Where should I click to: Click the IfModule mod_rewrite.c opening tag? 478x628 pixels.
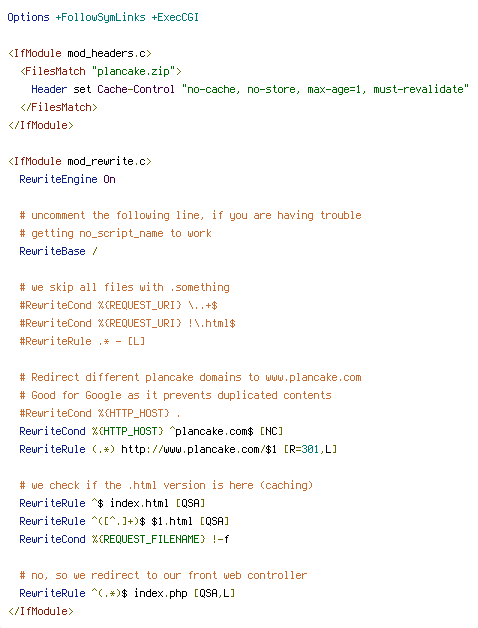pos(80,161)
